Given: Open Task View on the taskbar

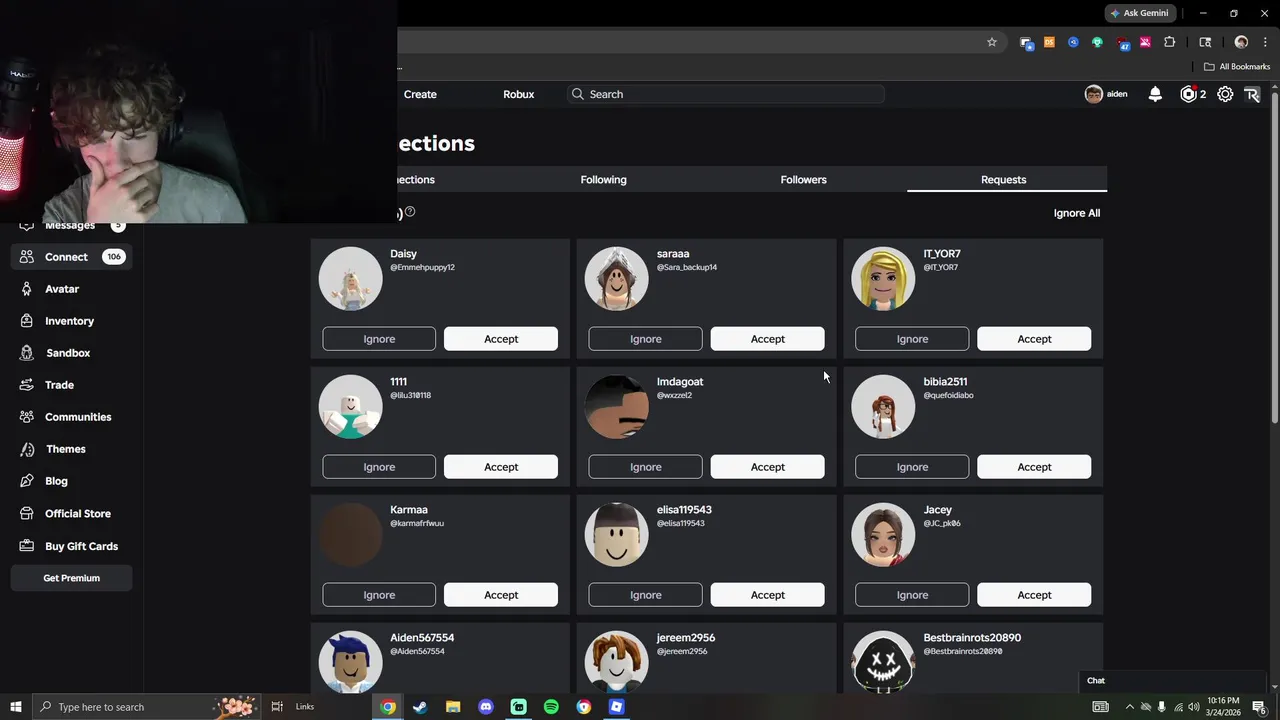Looking at the screenshot, I should click(277, 707).
